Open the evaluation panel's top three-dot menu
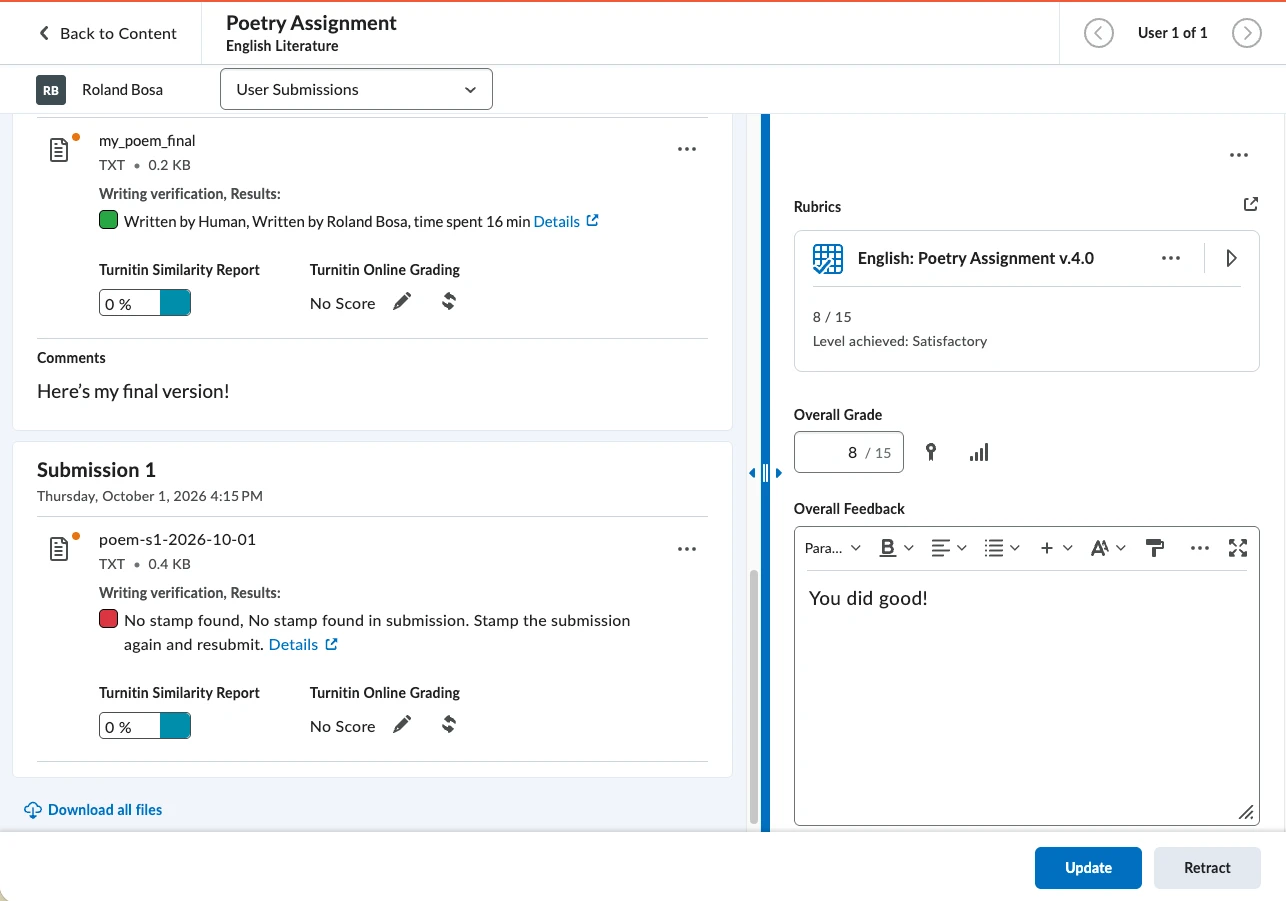Screen dimensions: 1286x901 coord(1239,156)
